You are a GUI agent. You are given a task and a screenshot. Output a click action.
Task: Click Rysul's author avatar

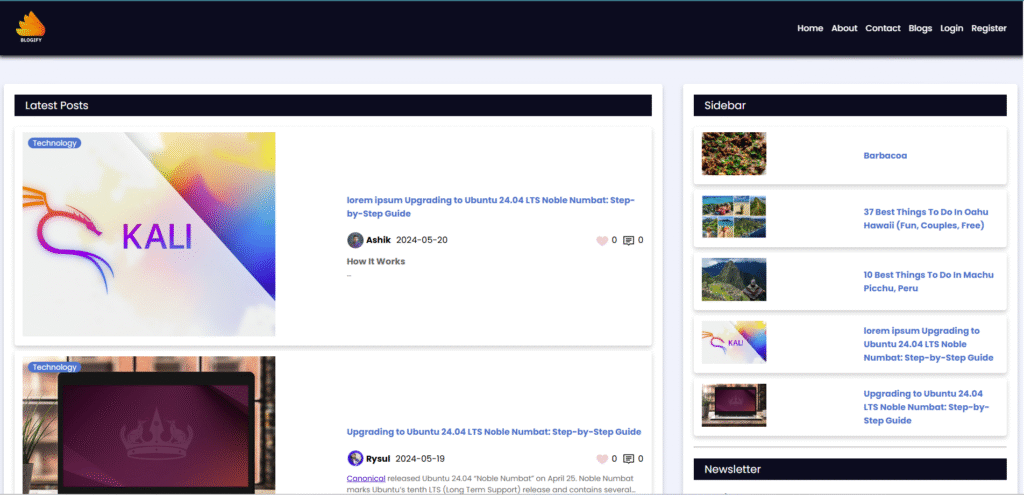coord(355,459)
